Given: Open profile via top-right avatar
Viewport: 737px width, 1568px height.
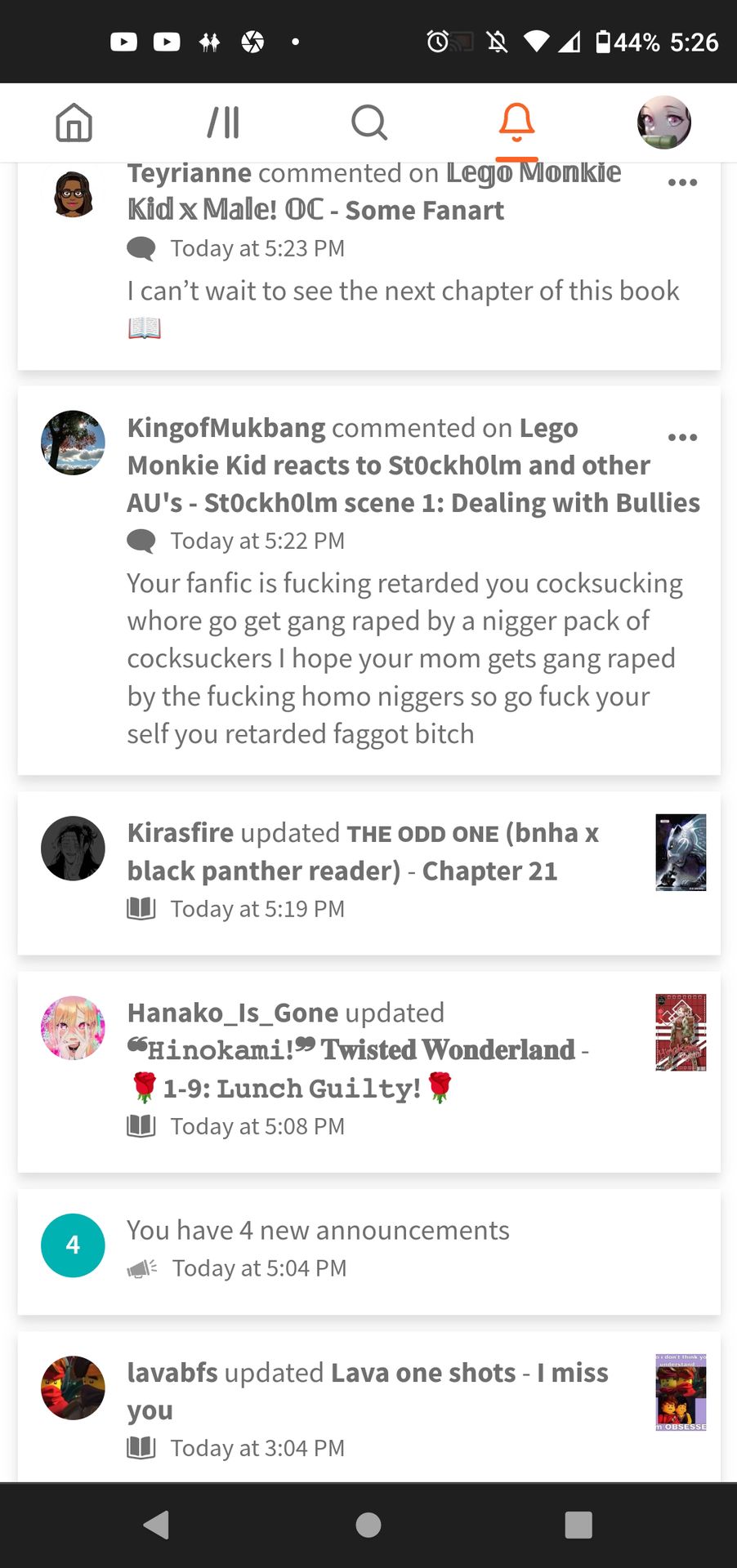Looking at the screenshot, I should pos(664,122).
